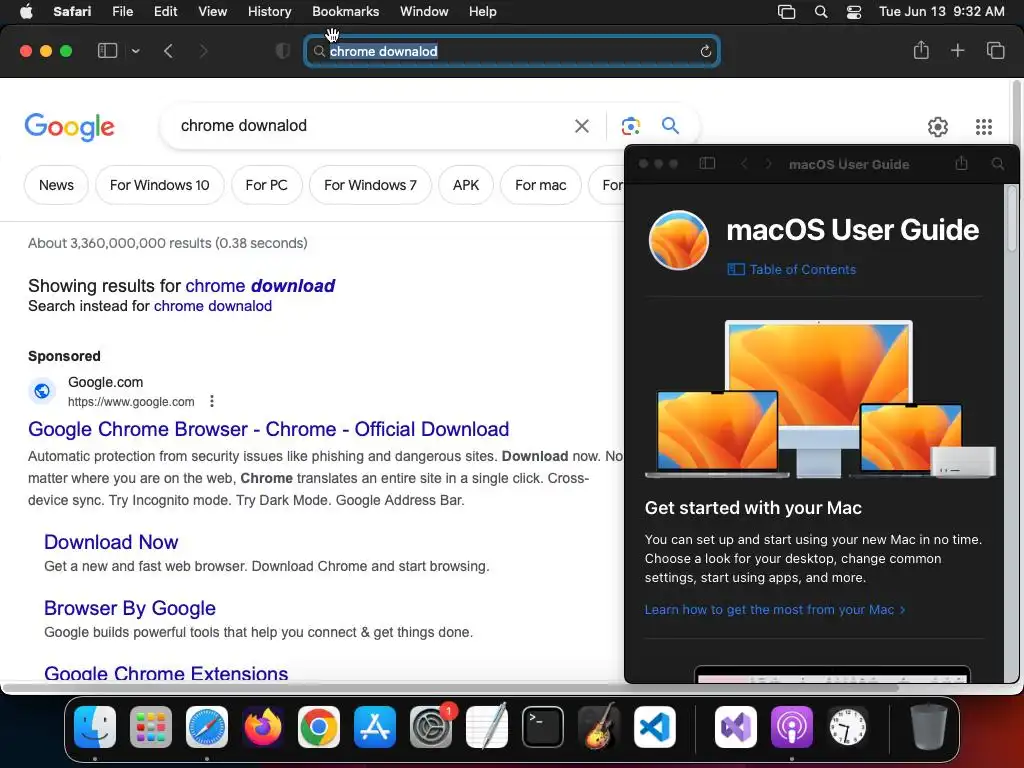This screenshot has width=1024, height=768.
Task: Focus the Google search input field
Action: tap(372, 125)
